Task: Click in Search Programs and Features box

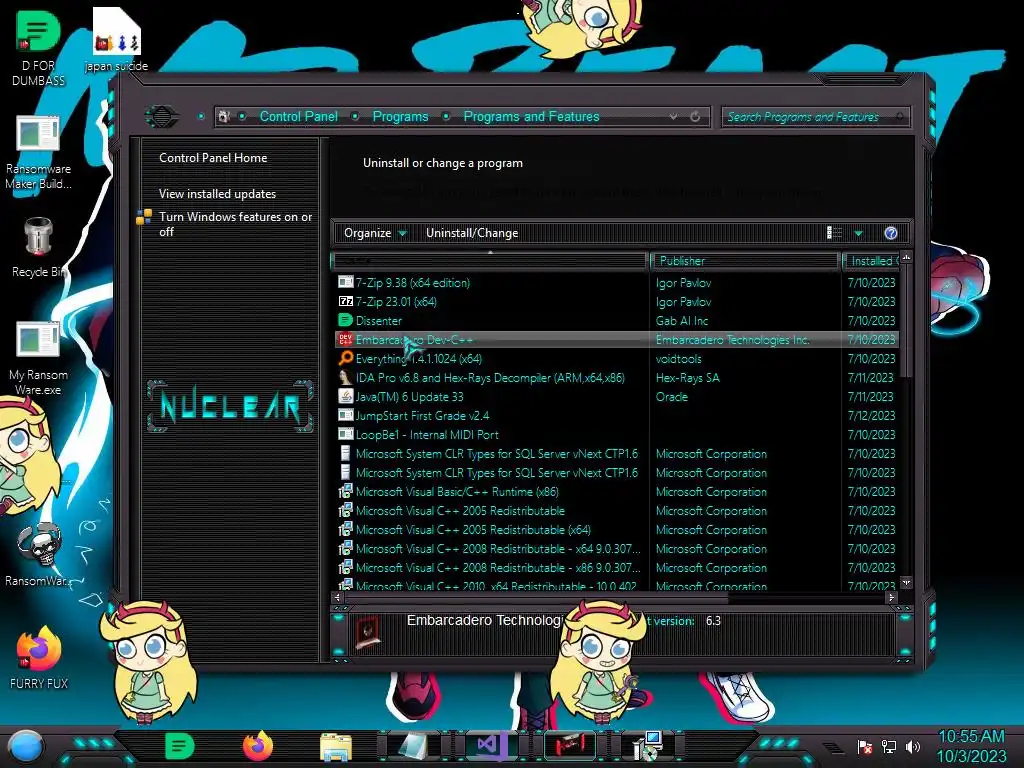Action: click(815, 117)
